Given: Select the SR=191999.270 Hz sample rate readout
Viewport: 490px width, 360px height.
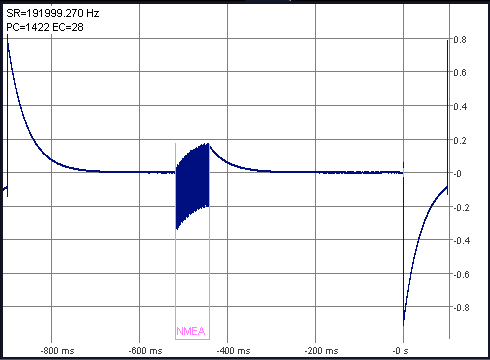Looking at the screenshot, I should pyautogui.click(x=53, y=13).
